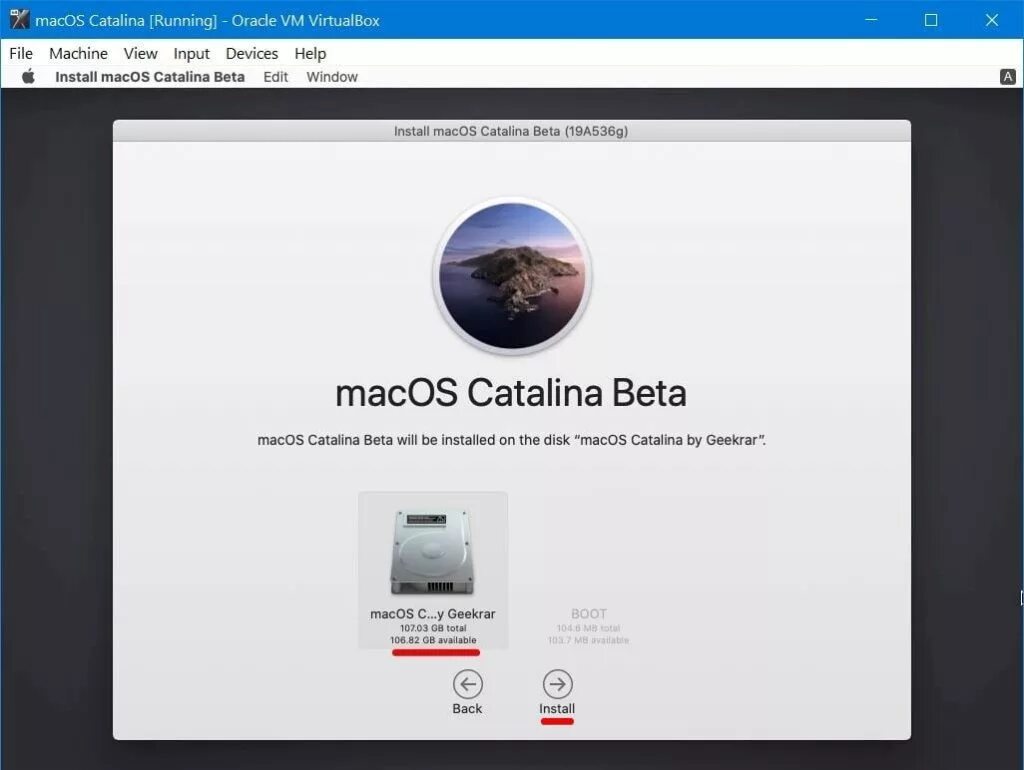Click the macOS Catalina island logo
This screenshot has width=1024, height=770.
point(512,276)
